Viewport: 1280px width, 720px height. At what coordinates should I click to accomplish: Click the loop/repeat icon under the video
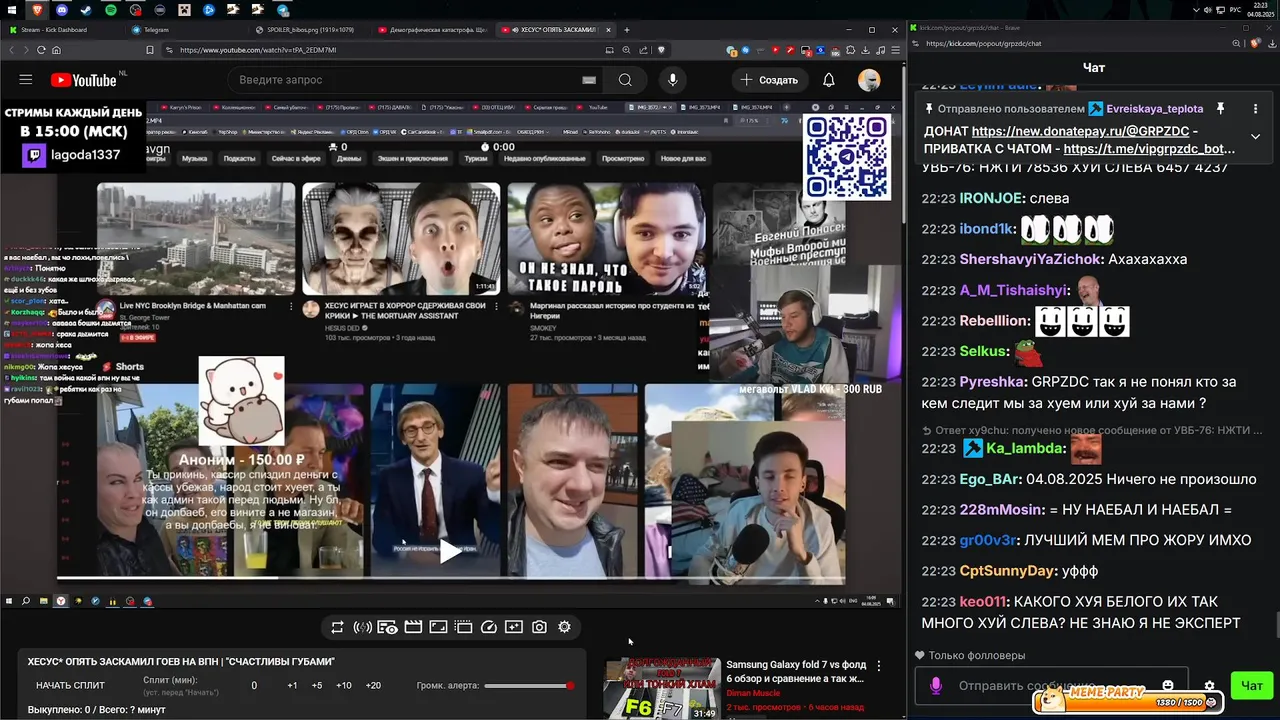click(337, 627)
